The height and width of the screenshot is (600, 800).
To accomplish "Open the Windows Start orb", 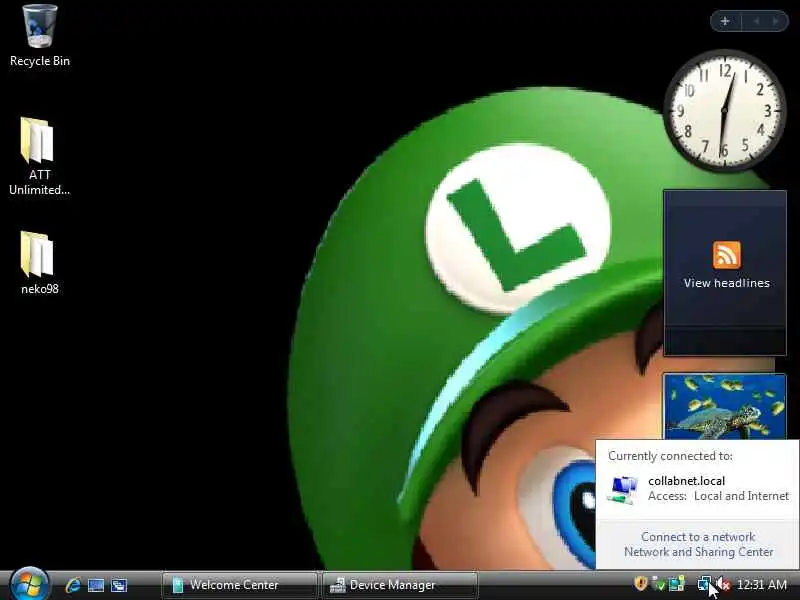I will tap(29, 585).
